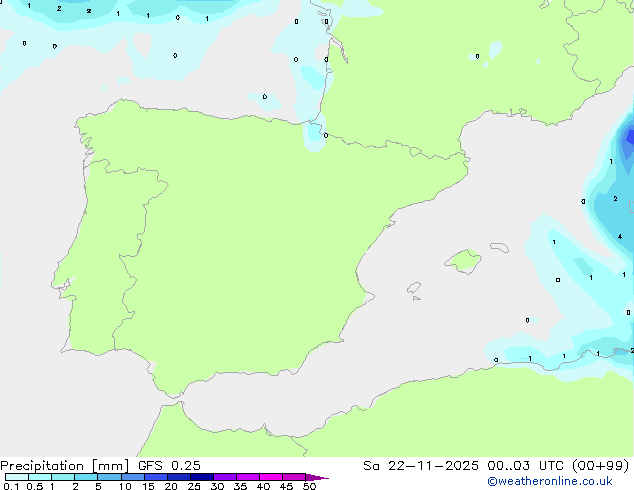
Task: Select the 2–5 mm legend swatch
Action: [x=86, y=477]
